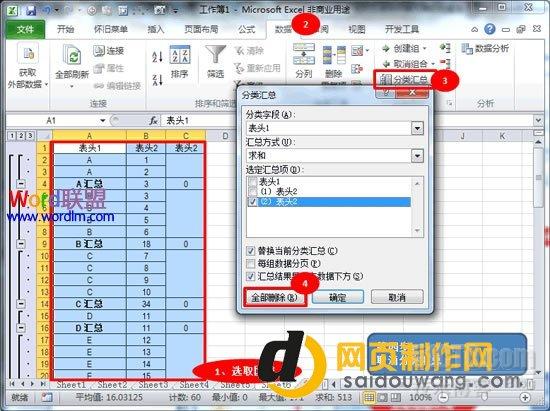Select the Normal view status bar icon
This screenshot has height=411, width=550.
point(369,398)
